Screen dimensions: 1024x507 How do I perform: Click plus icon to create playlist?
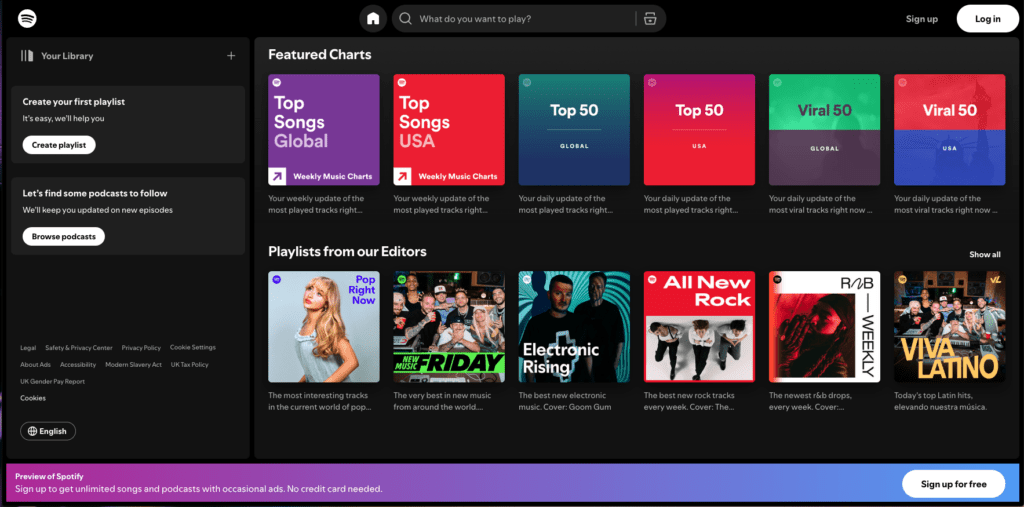pyautogui.click(x=231, y=56)
